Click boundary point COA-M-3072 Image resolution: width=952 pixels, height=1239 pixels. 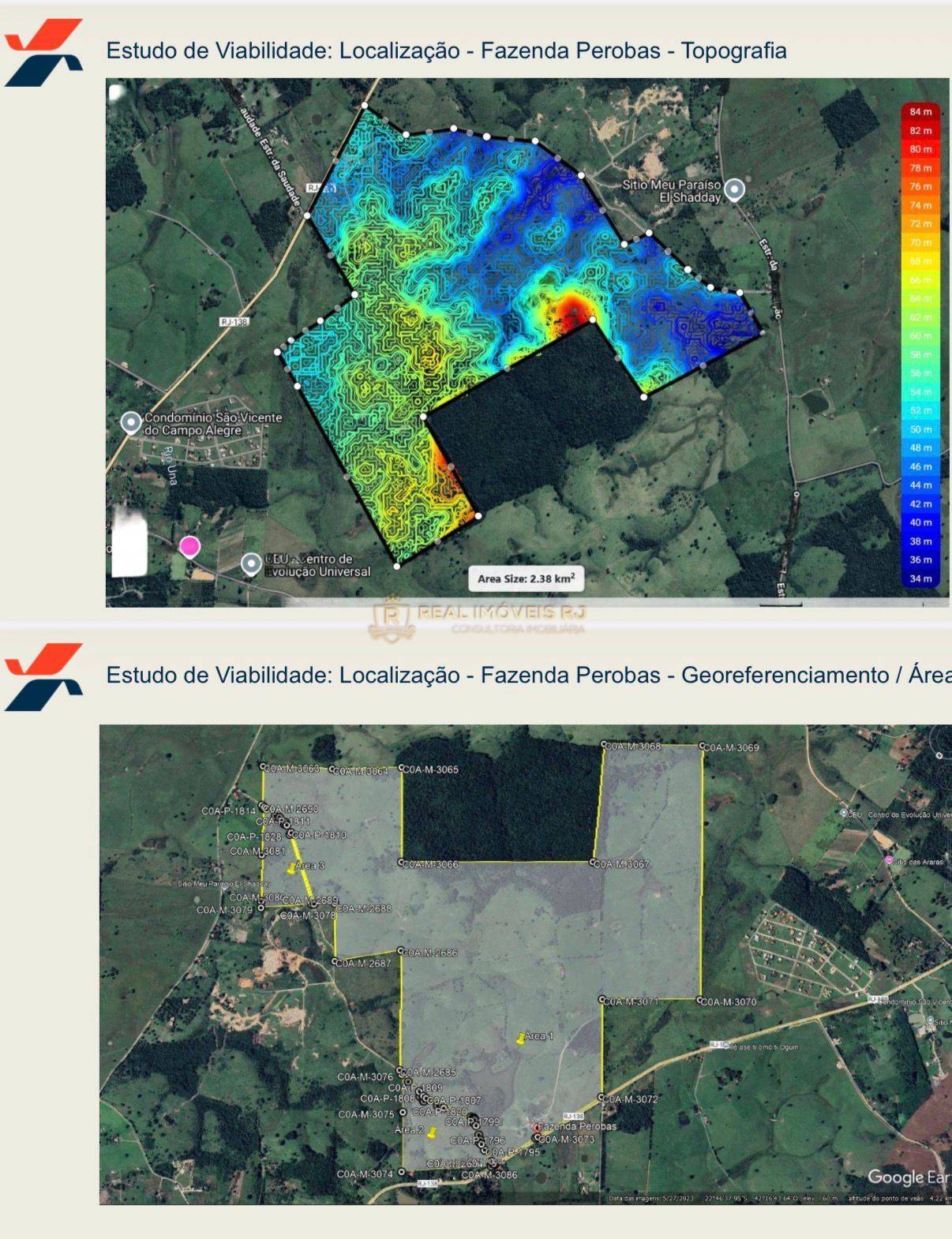pos(602,1098)
